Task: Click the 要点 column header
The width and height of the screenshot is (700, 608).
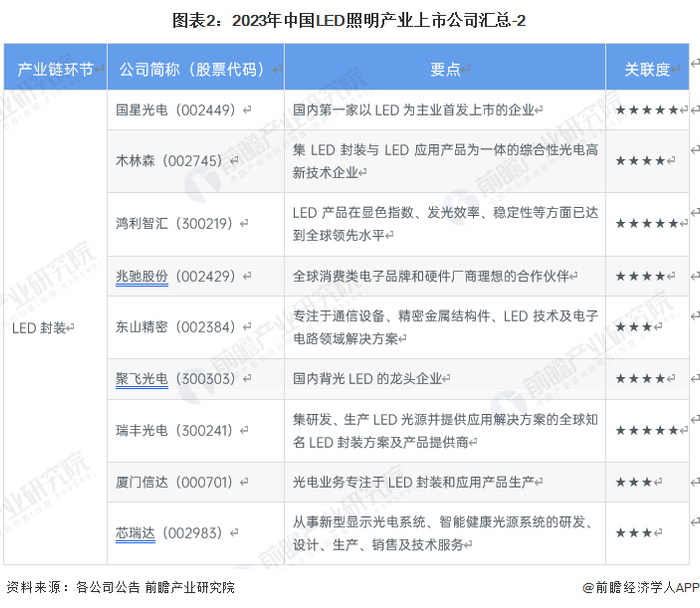Action: tap(445, 67)
